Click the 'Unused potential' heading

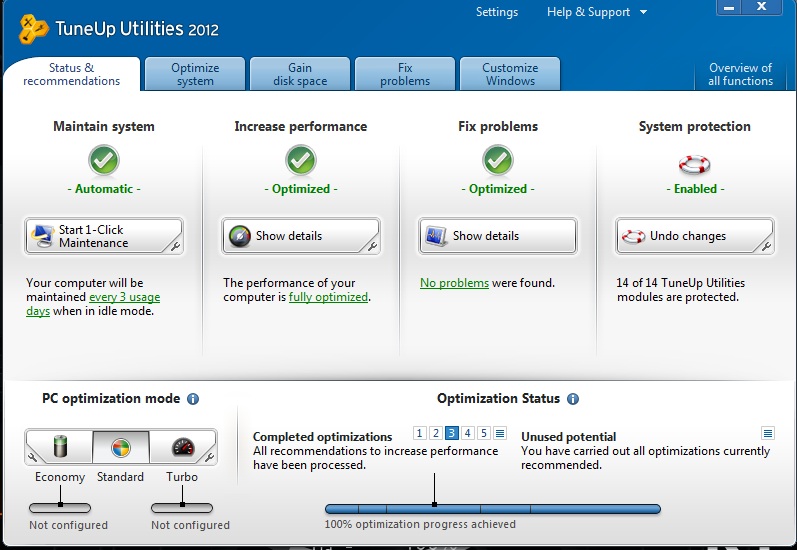tap(569, 437)
